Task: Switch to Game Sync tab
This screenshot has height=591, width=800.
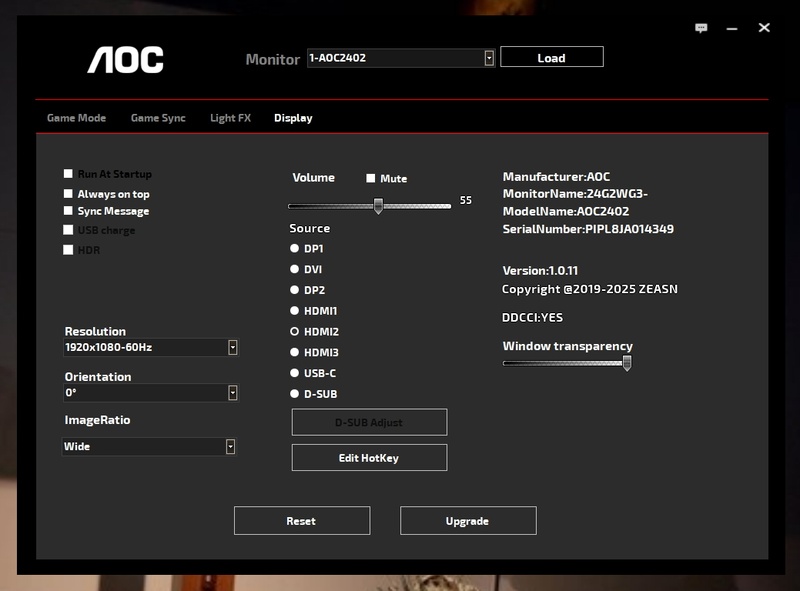Action: (x=158, y=118)
